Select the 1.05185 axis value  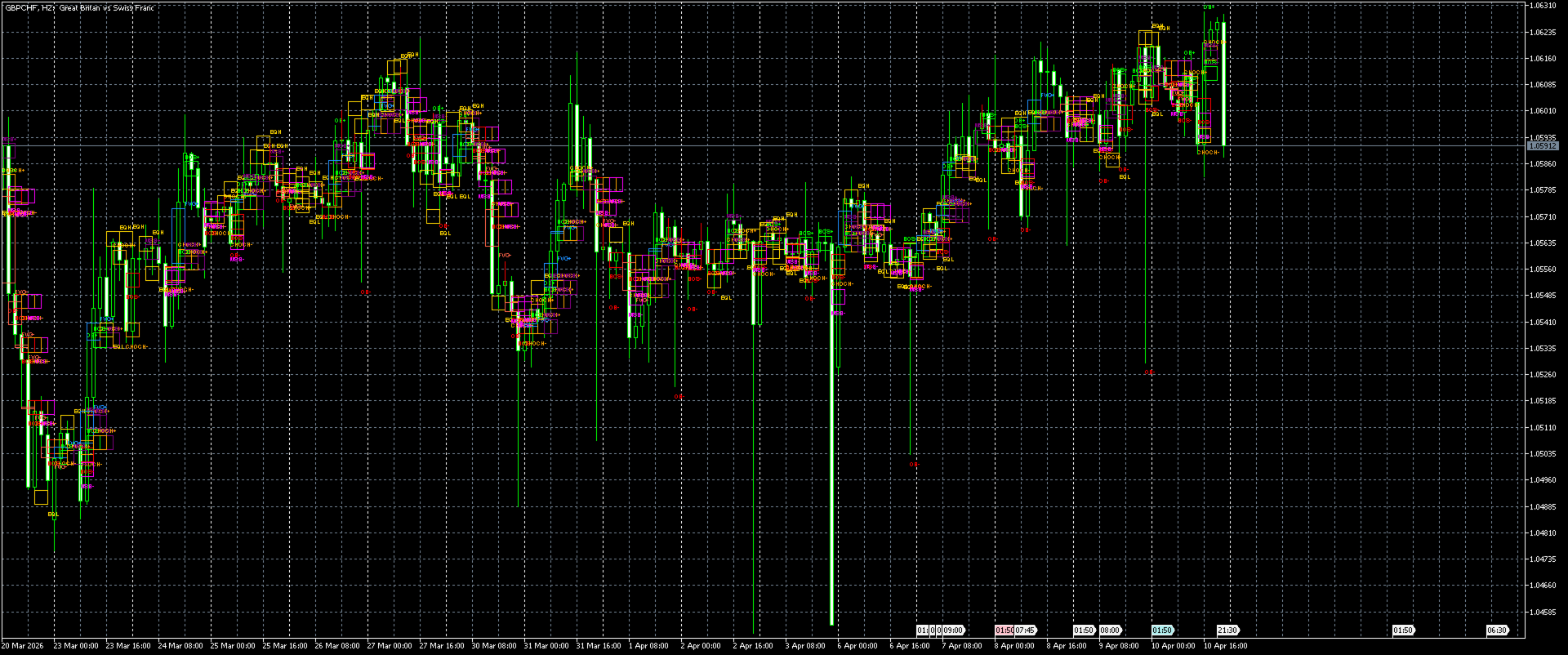pos(1543,401)
